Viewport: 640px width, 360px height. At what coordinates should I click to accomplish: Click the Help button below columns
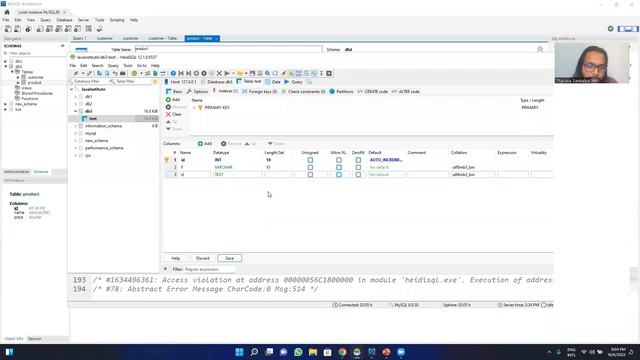click(x=176, y=258)
